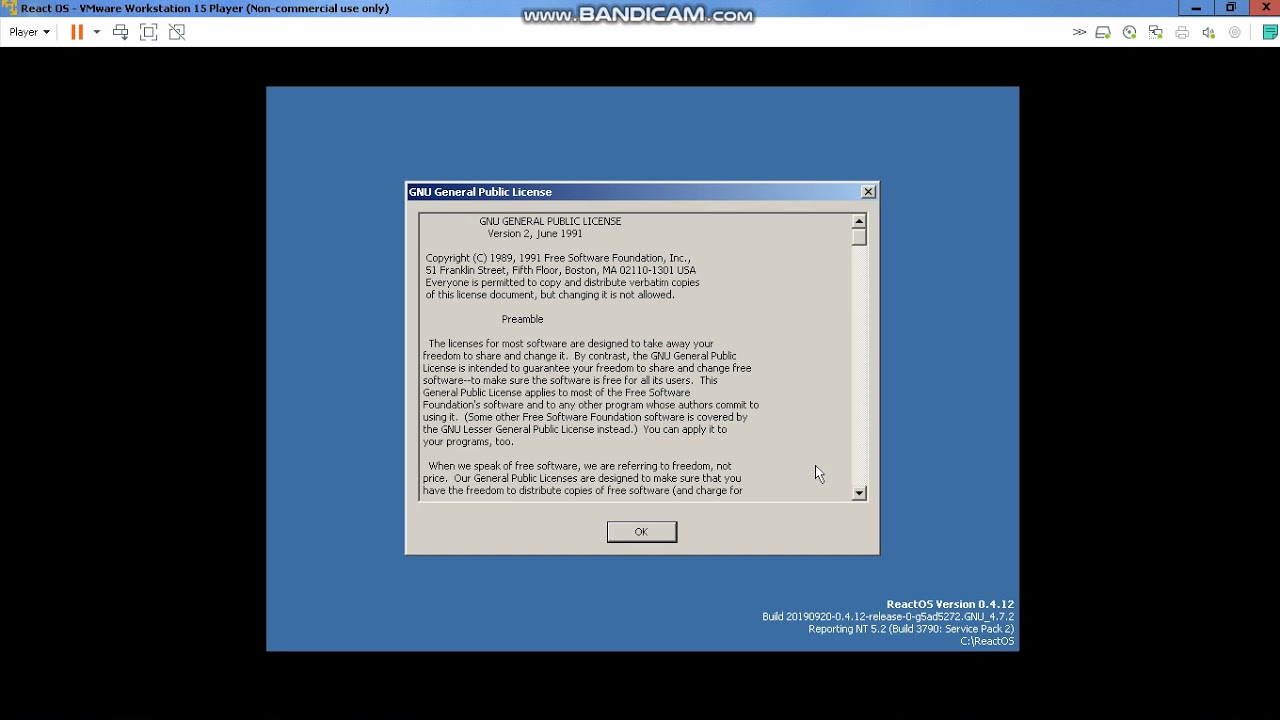Image resolution: width=1280 pixels, height=720 pixels.
Task: Click the license scrollbar down arrow
Action: click(859, 493)
